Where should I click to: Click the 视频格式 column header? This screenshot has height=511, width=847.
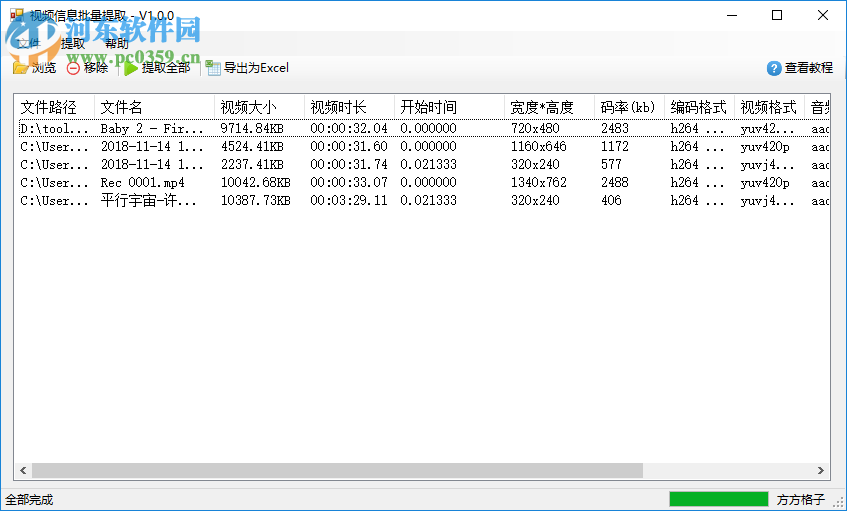click(770, 107)
